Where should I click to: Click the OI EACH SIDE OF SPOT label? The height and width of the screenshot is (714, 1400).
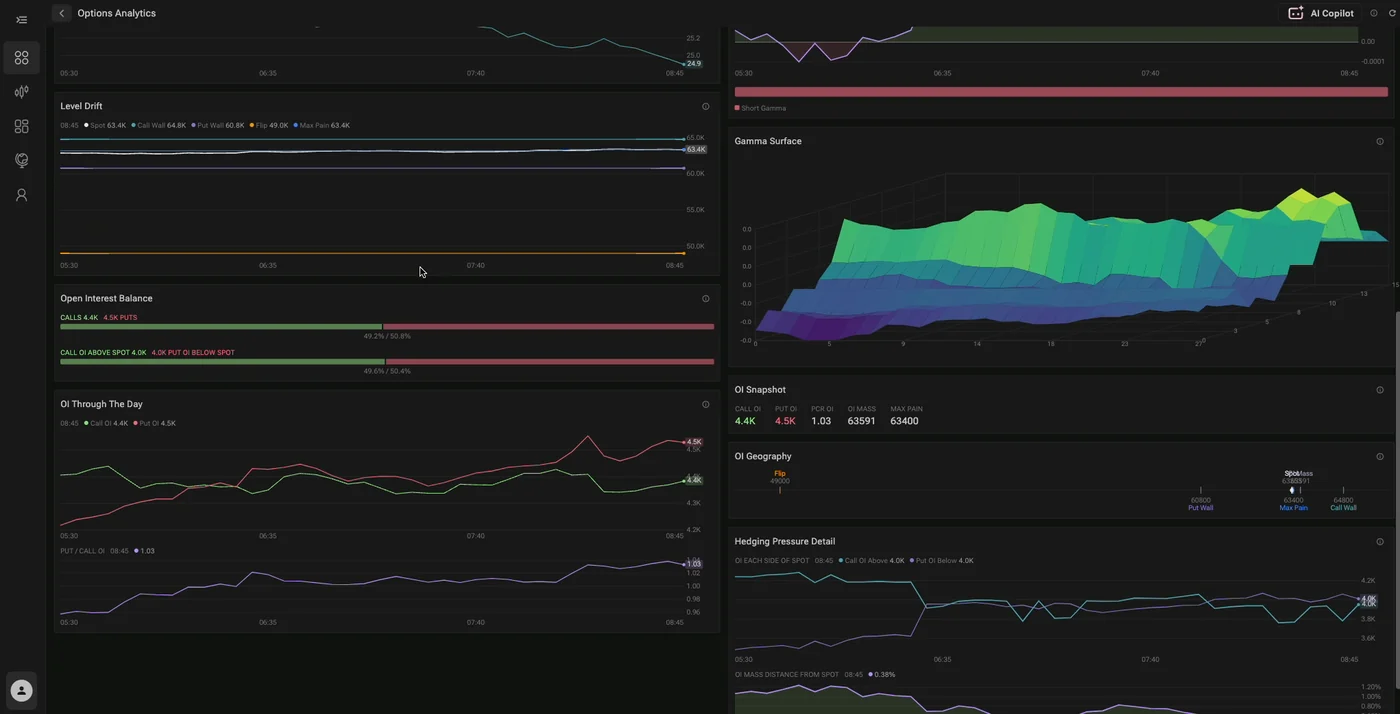771,561
